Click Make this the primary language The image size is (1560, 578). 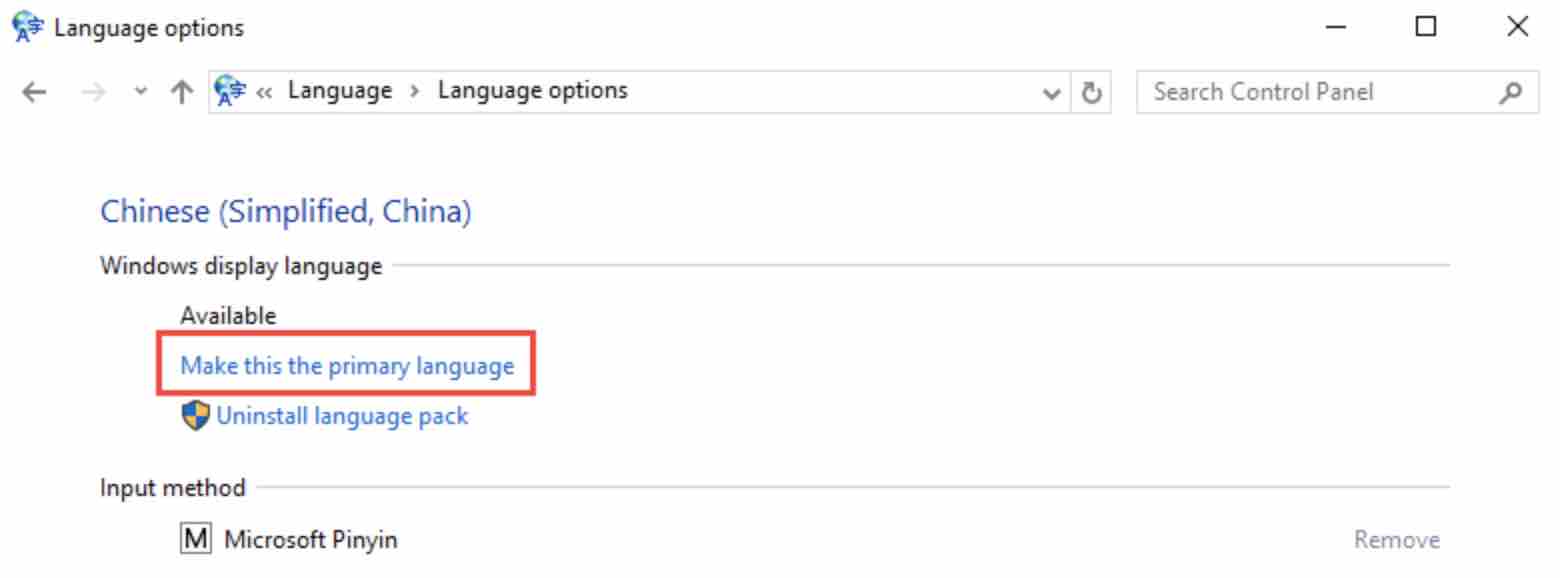(347, 366)
